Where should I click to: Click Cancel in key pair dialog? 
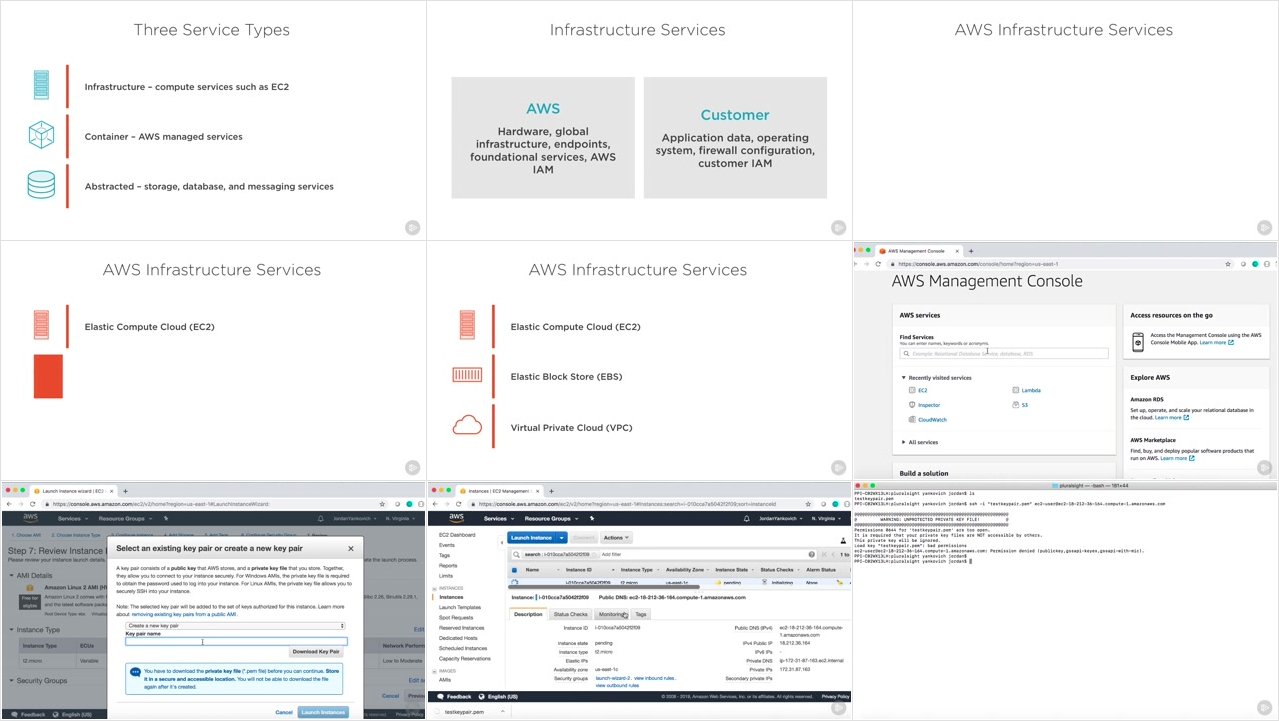tap(284, 712)
